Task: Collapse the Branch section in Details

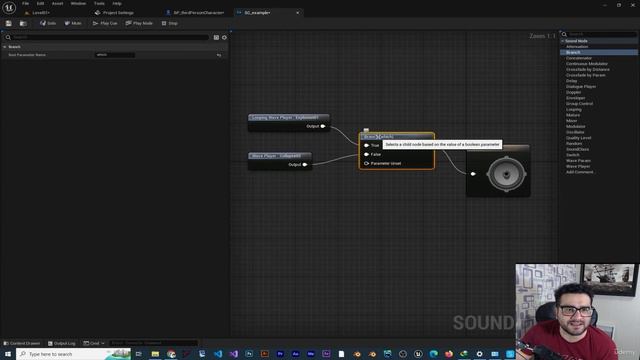Action: pos(4,47)
